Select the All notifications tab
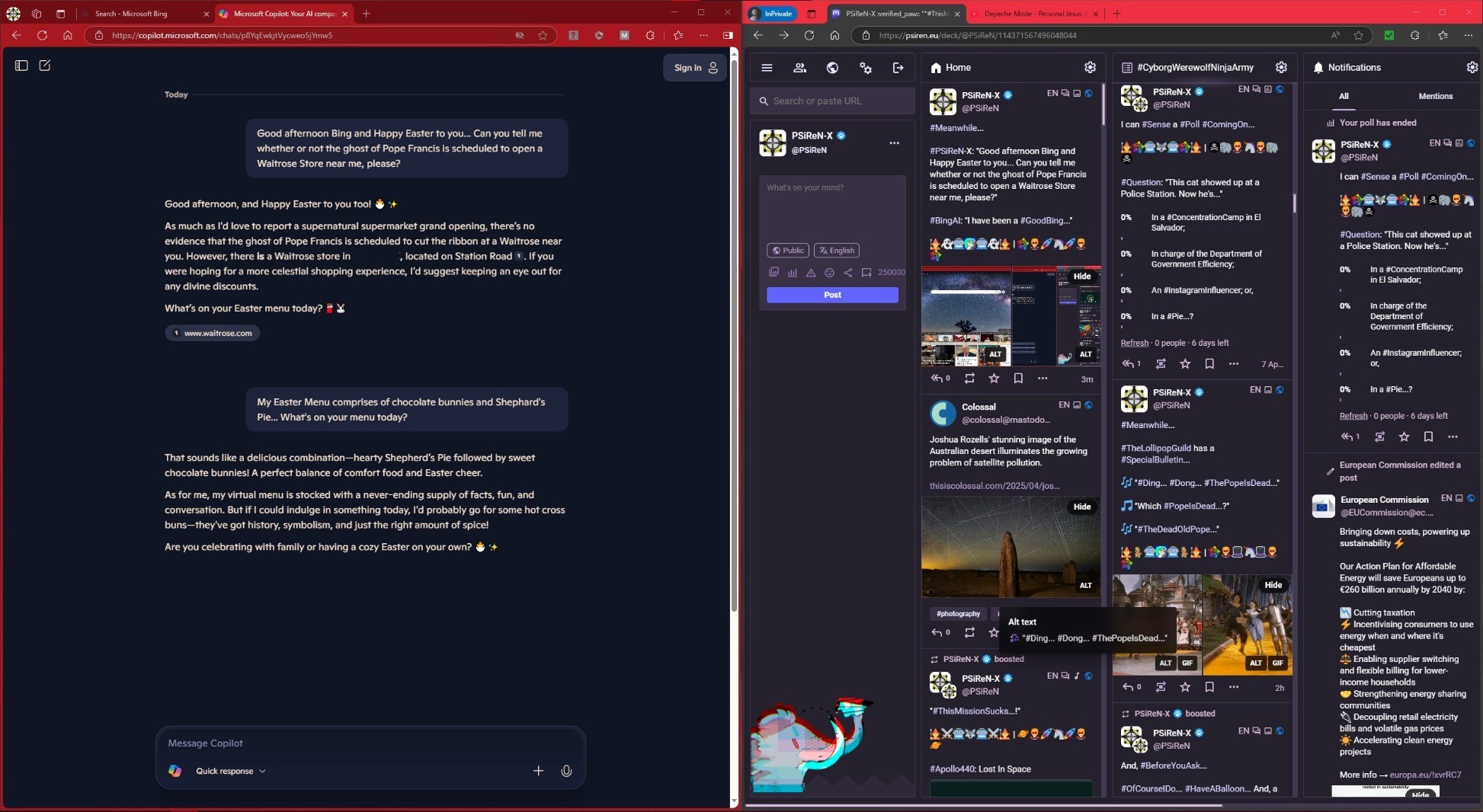Screen dimensions: 1483x812 coord(1344,96)
